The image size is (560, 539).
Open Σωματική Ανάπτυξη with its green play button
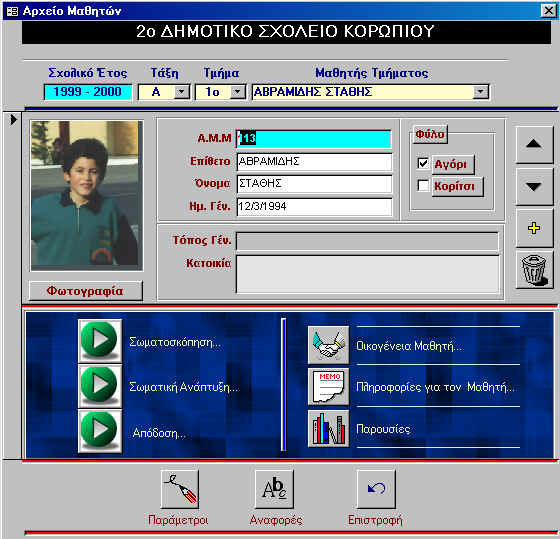[100, 386]
